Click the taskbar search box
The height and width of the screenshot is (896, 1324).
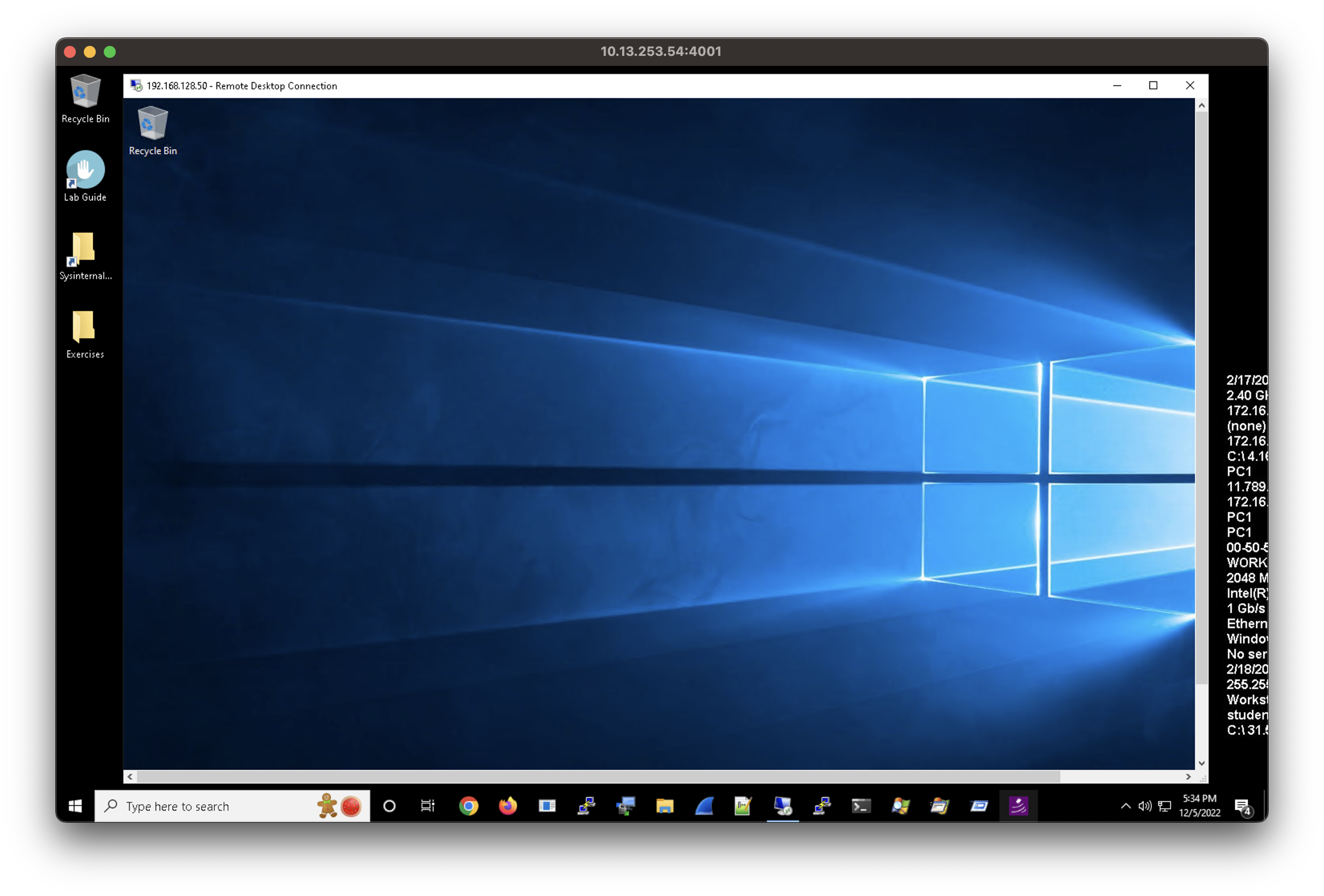[x=232, y=805]
